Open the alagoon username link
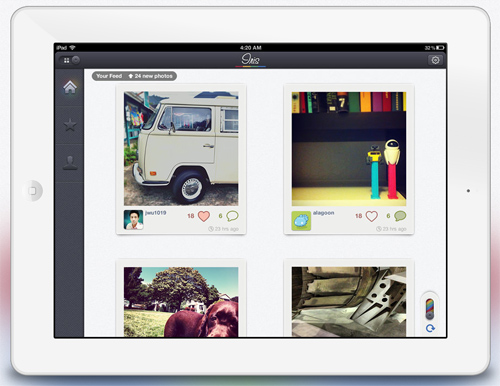The width and height of the screenshot is (500, 386). pos(323,213)
